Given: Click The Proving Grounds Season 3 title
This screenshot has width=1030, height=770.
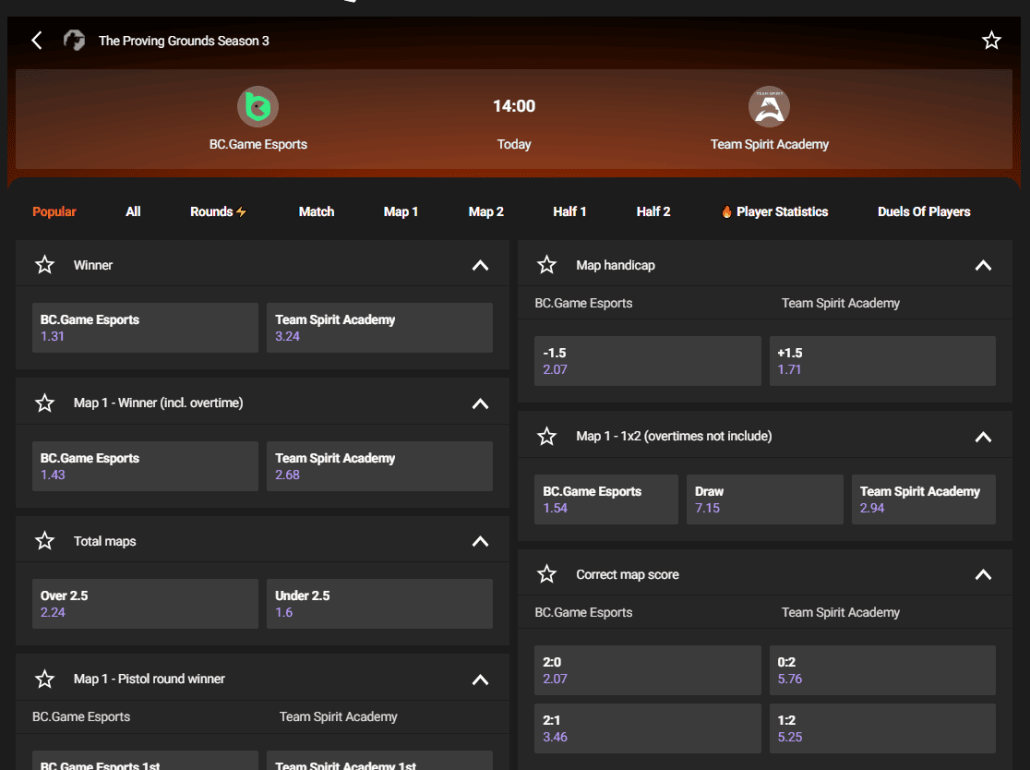Looking at the screenshot, I should [x=184, y=41].
